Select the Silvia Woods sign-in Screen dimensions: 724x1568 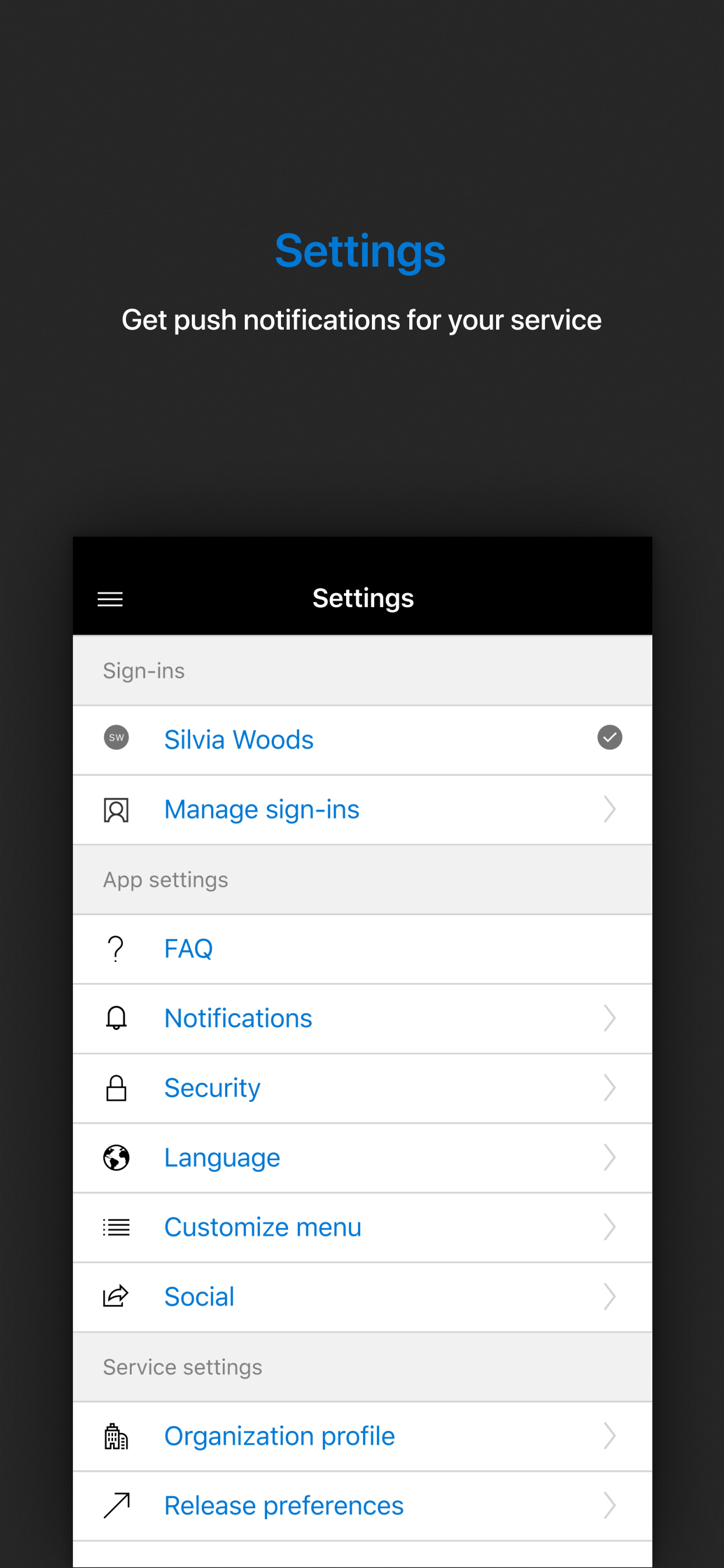pos(363,740)
